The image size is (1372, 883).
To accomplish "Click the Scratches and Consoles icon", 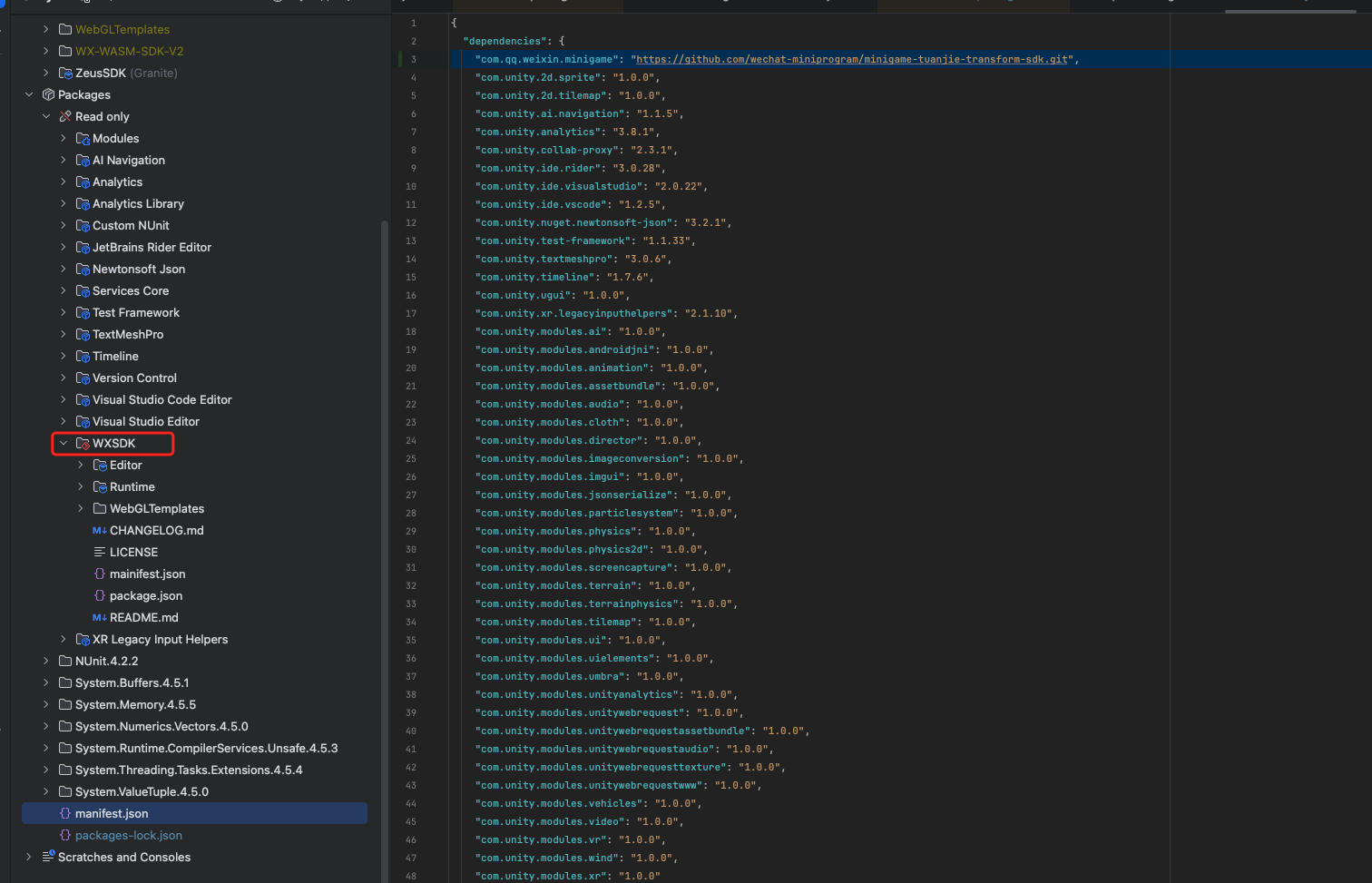I will [x=48, y=857].
